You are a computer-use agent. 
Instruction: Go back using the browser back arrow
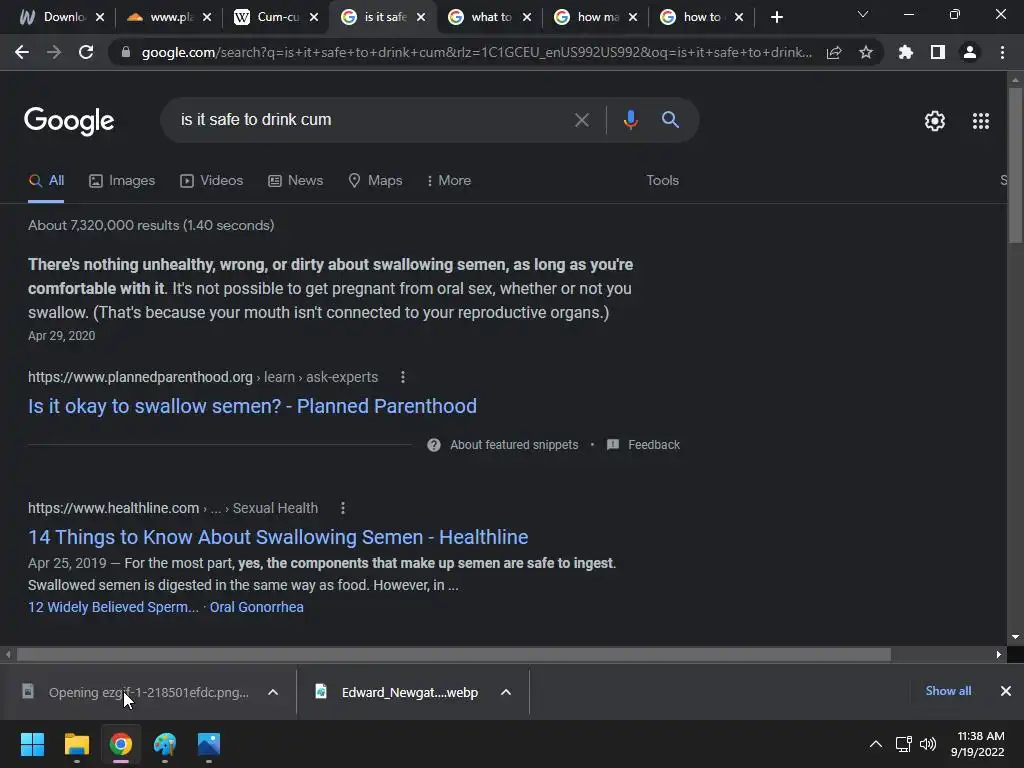click(22, 52)
